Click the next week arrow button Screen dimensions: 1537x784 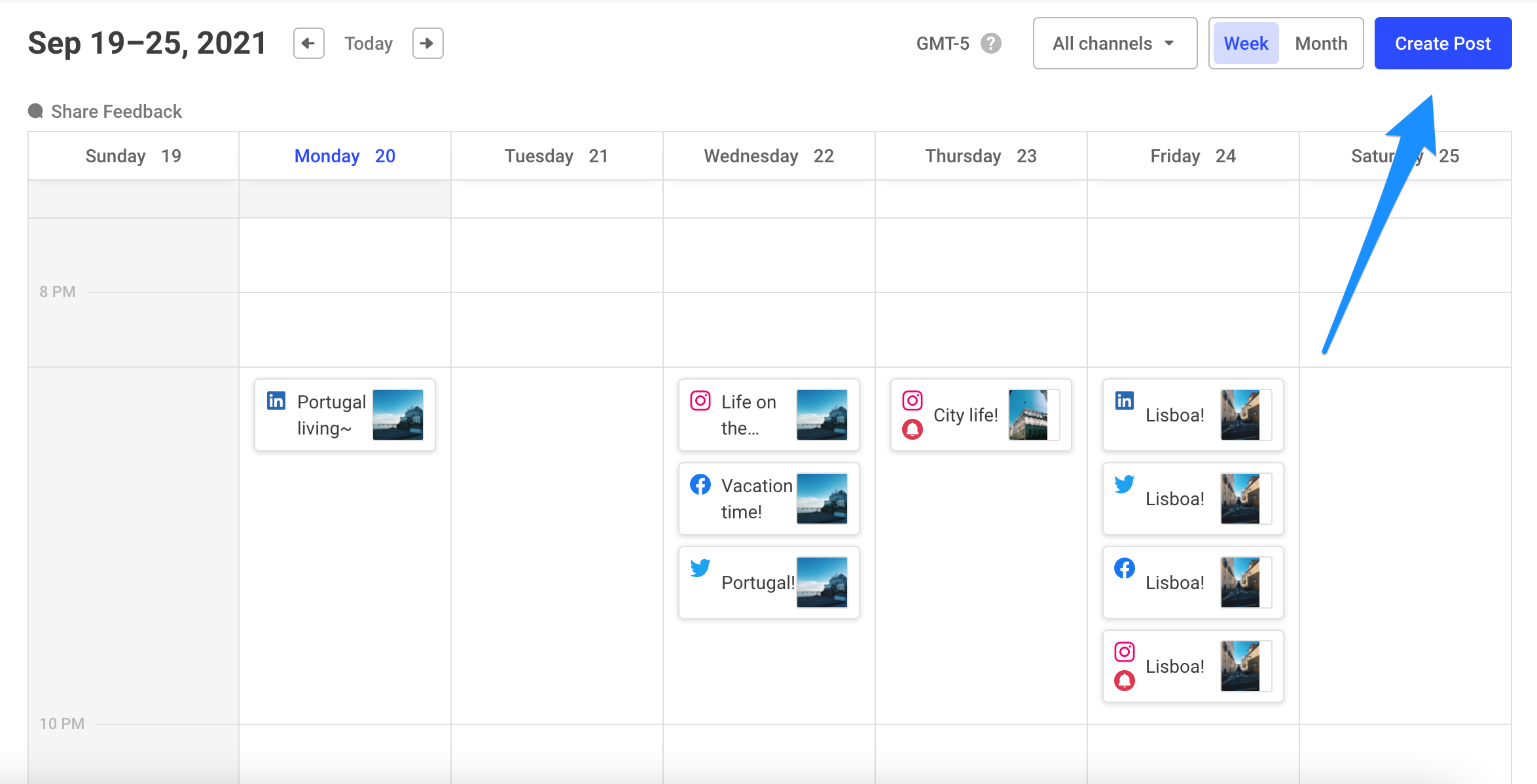(427, 43)
